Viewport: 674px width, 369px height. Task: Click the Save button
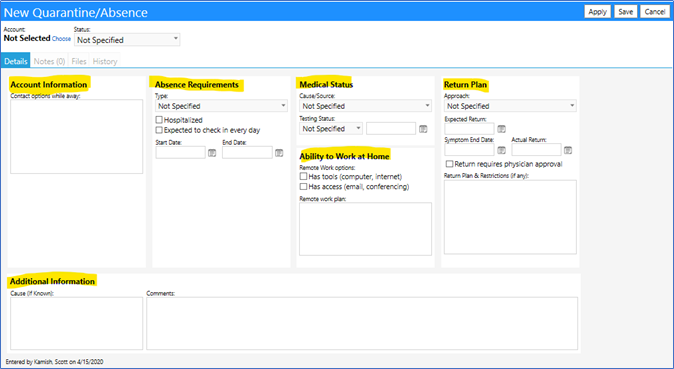[x=625, y=12]
